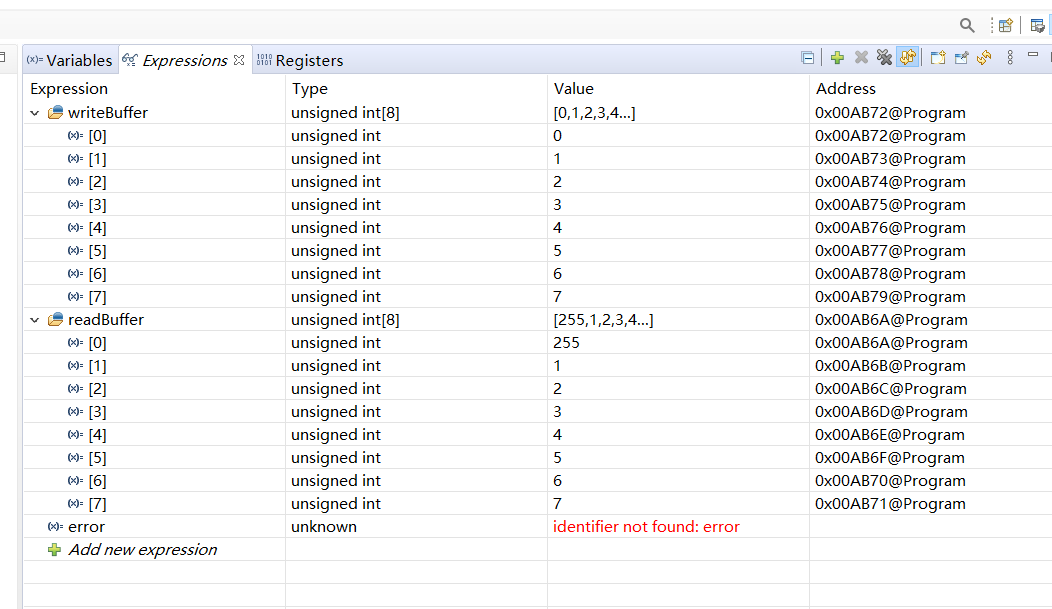
Task: Close the Expressions tab
Action: pyautogui.click(x=239, y=60)
